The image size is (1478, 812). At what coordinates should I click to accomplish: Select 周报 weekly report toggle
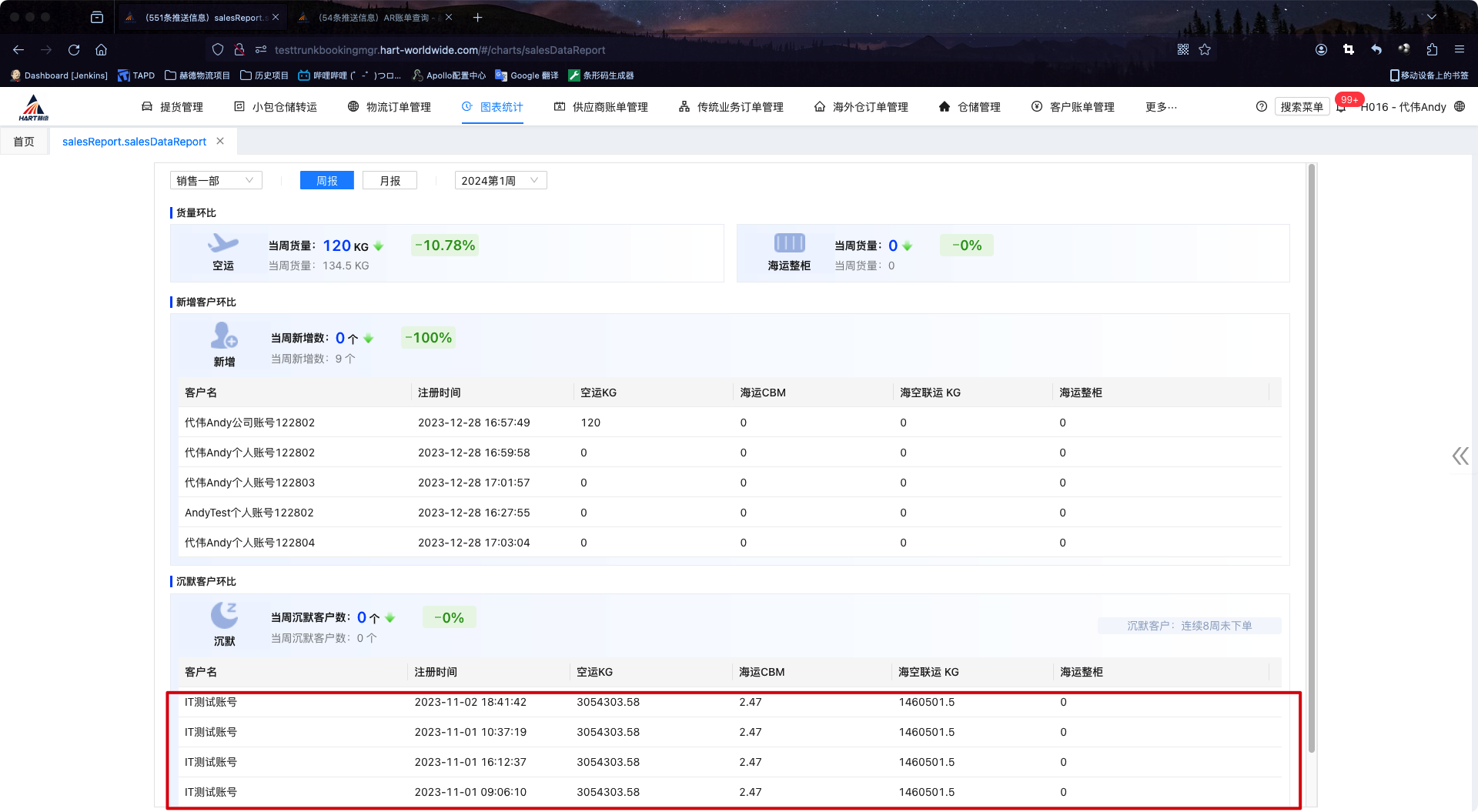pyautogui.click(x=327, y=181)
